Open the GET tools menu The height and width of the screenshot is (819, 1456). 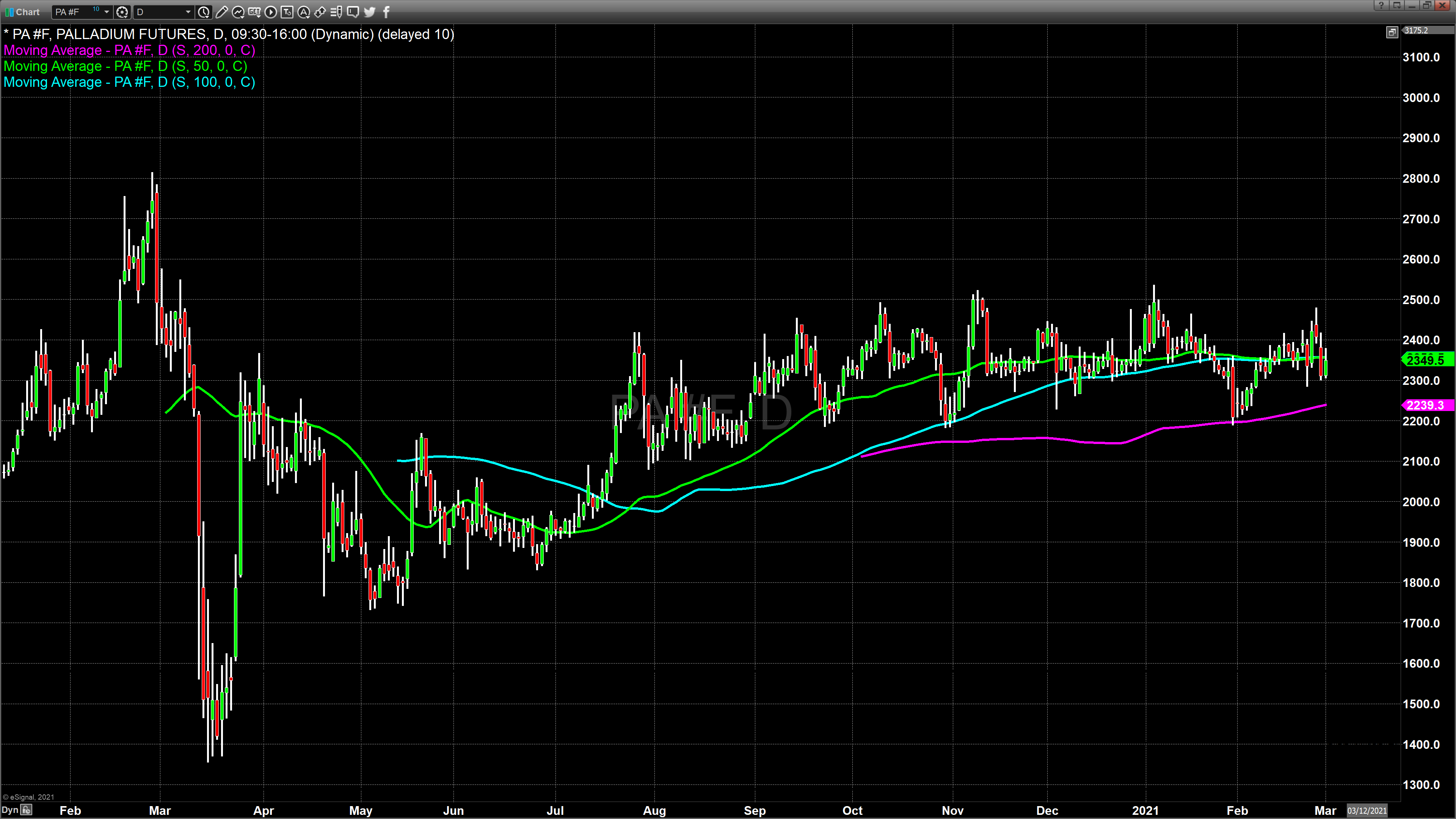254,12
